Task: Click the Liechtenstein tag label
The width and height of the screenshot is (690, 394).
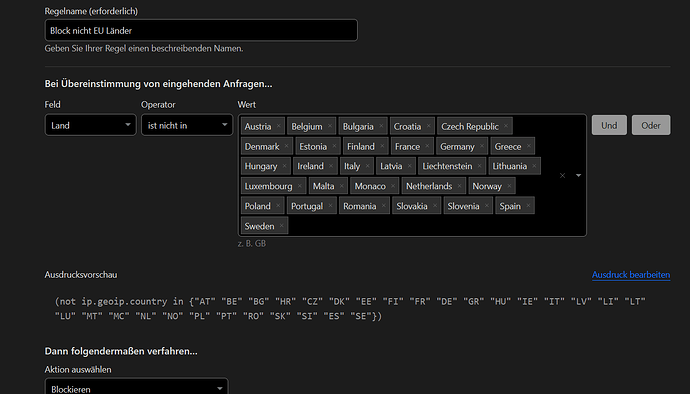Action: click(x=447, y=166)
